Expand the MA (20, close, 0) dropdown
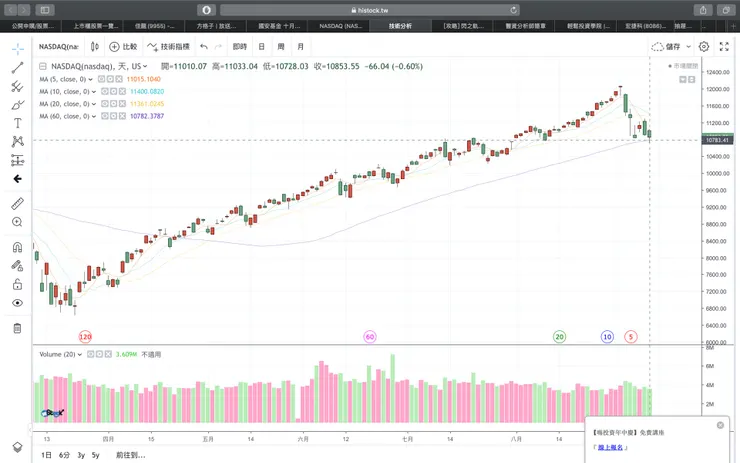The height and width of the screenshot is (463, 740). (93, 104)
